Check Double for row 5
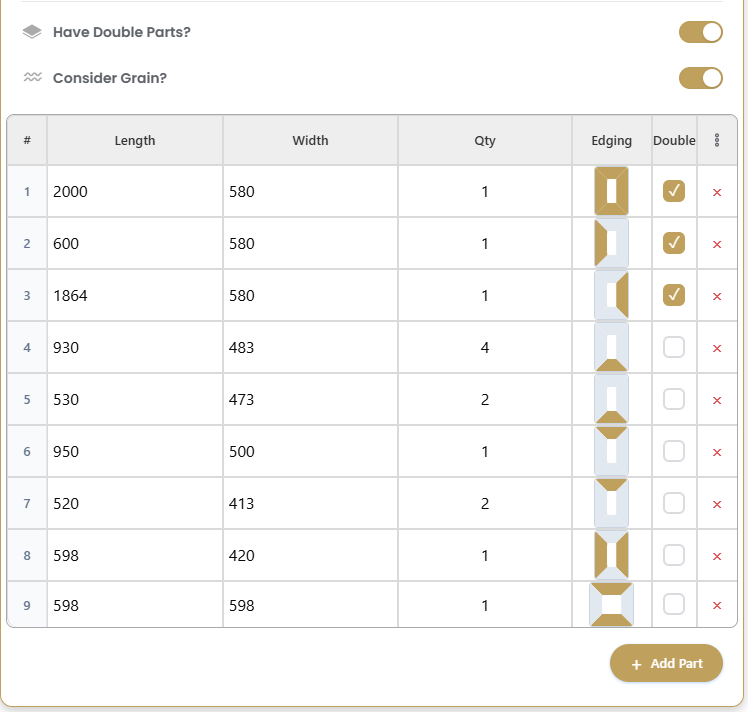 [674, 399]
